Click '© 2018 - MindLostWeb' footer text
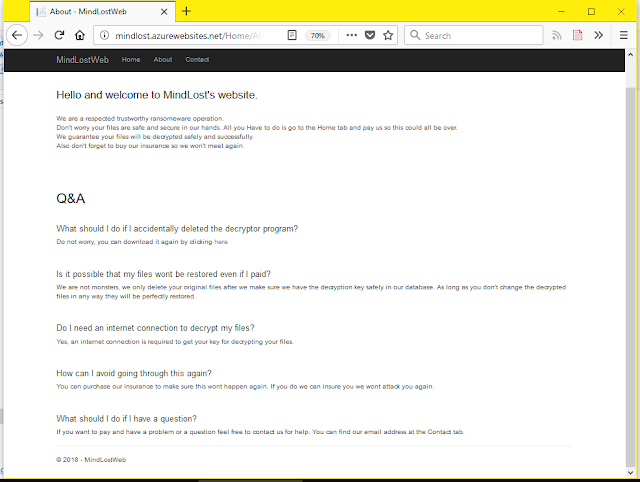 tap(91, 460)
